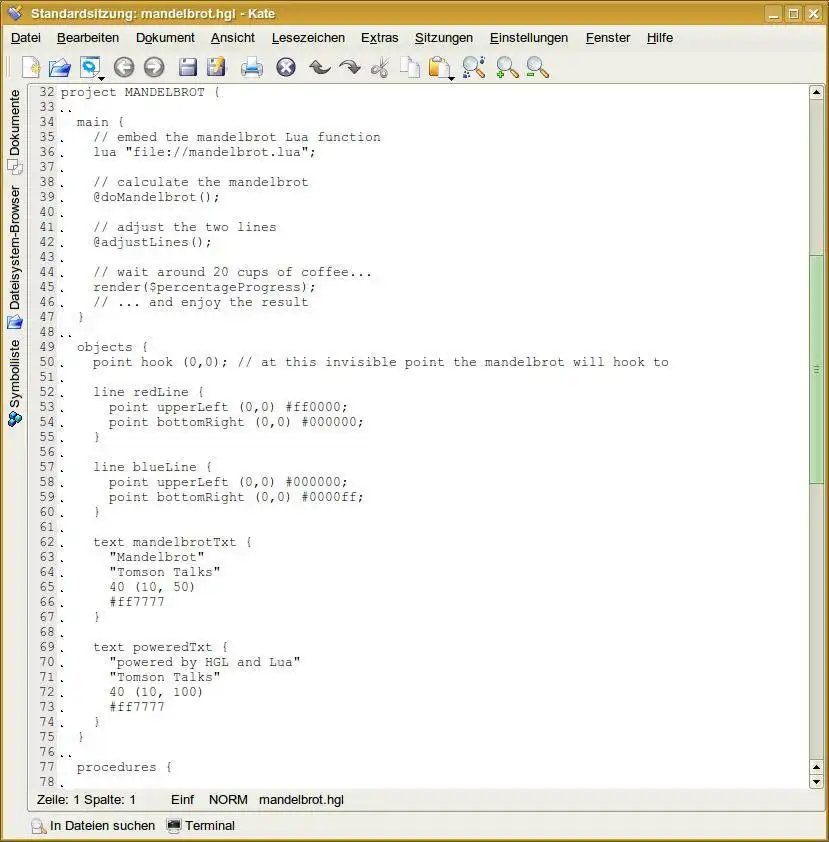Paste from clipboard icon
The height and width of the screenshot is (842, 829).
pyautogui.click(x=439, y=68)
